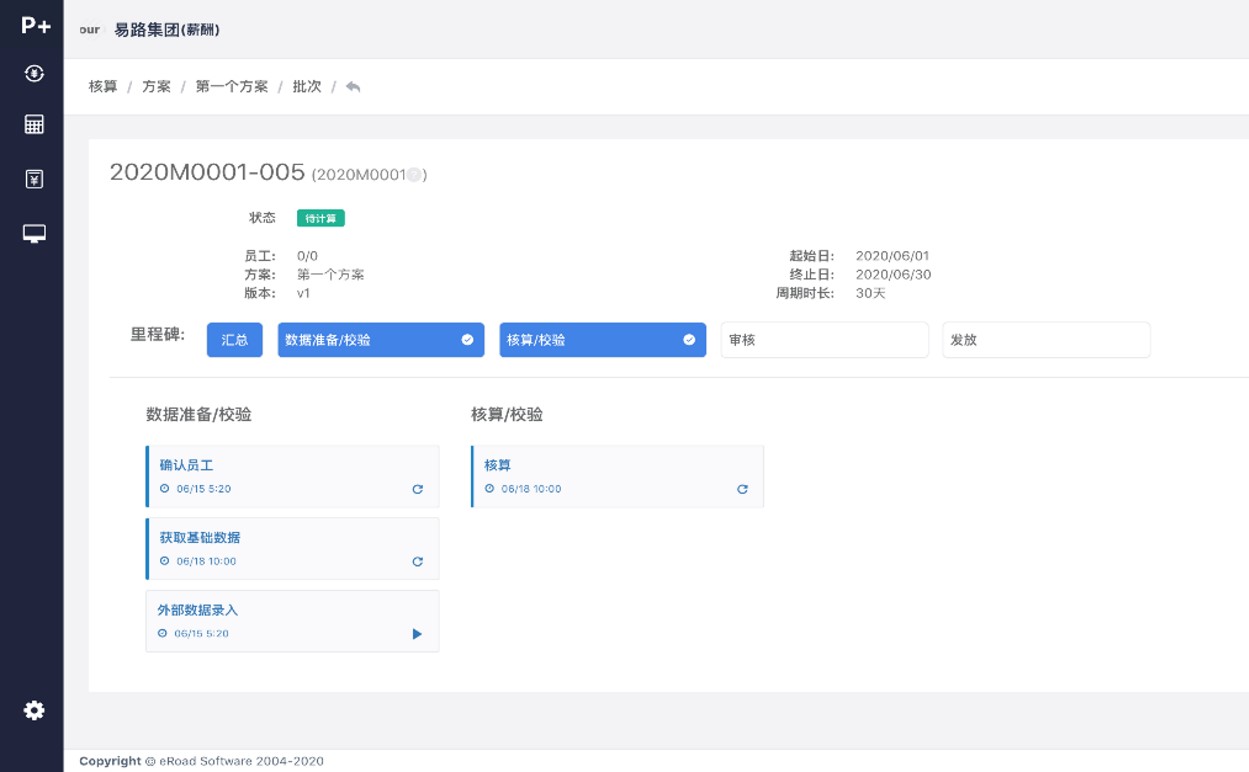This screenshot has width=1249, height=772.
Task: Open the payroll currency icon in sidebar
Action: (x=34, y=73)
